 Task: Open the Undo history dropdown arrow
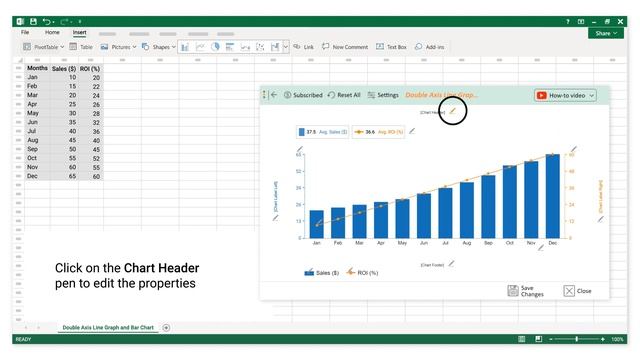click(53, 22)
